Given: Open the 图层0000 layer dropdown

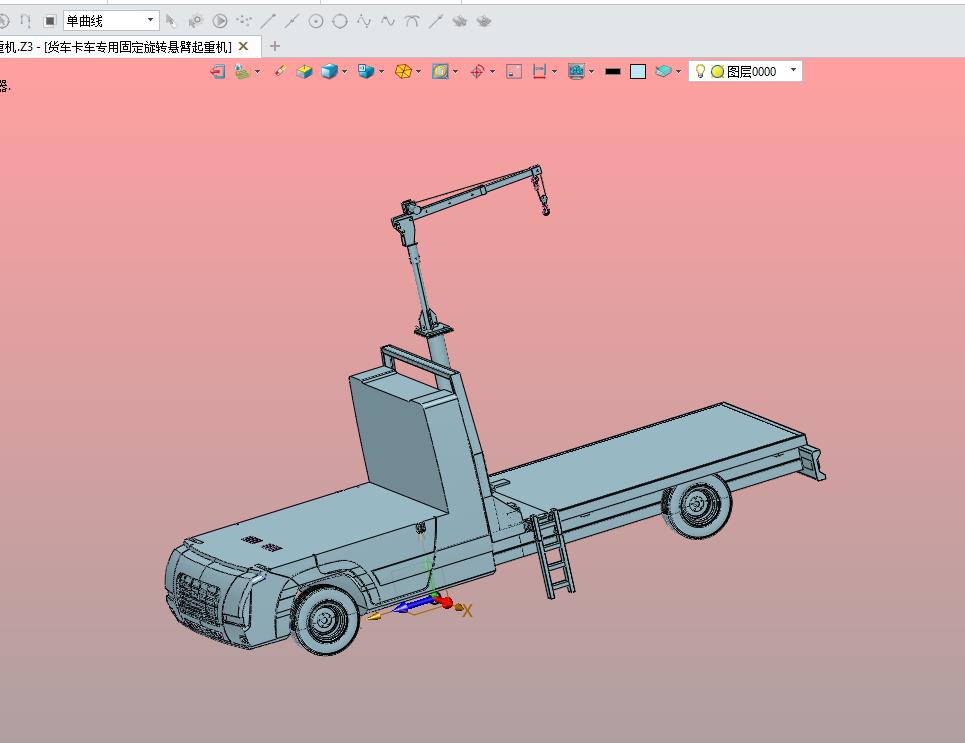Looking at the screenshot, I should (793, 70).
